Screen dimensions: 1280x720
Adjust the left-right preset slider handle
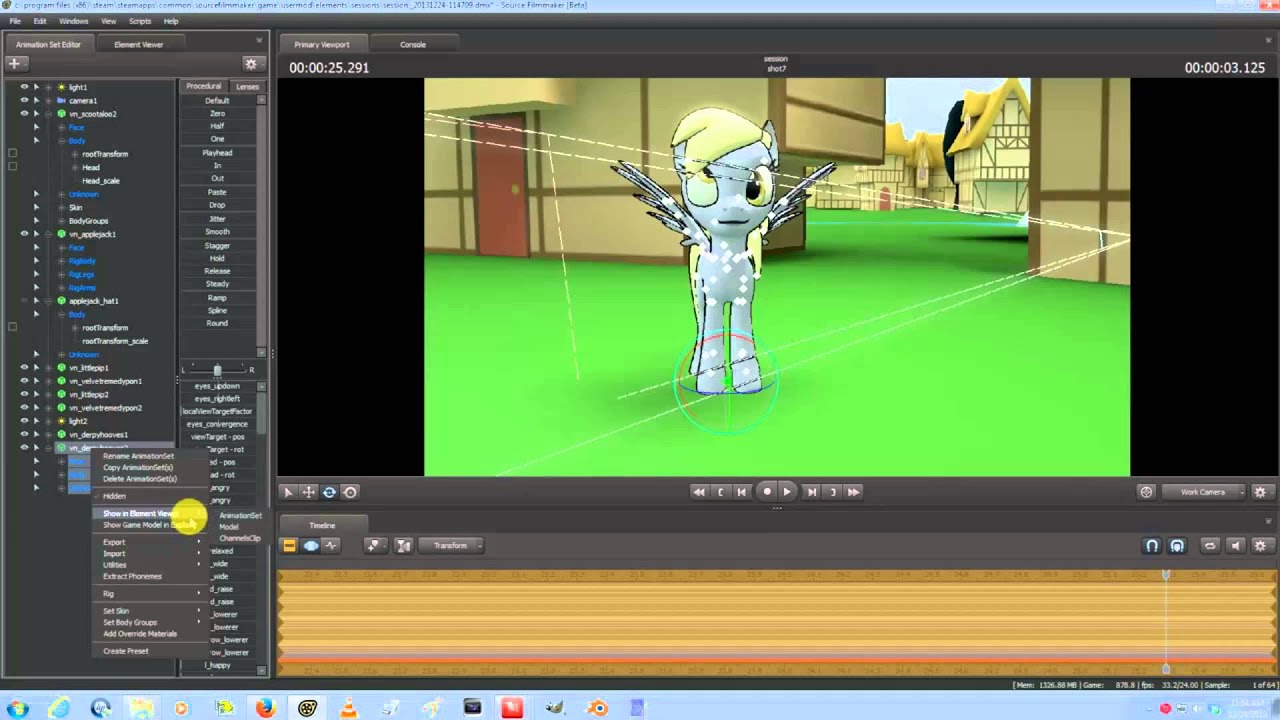217,370
